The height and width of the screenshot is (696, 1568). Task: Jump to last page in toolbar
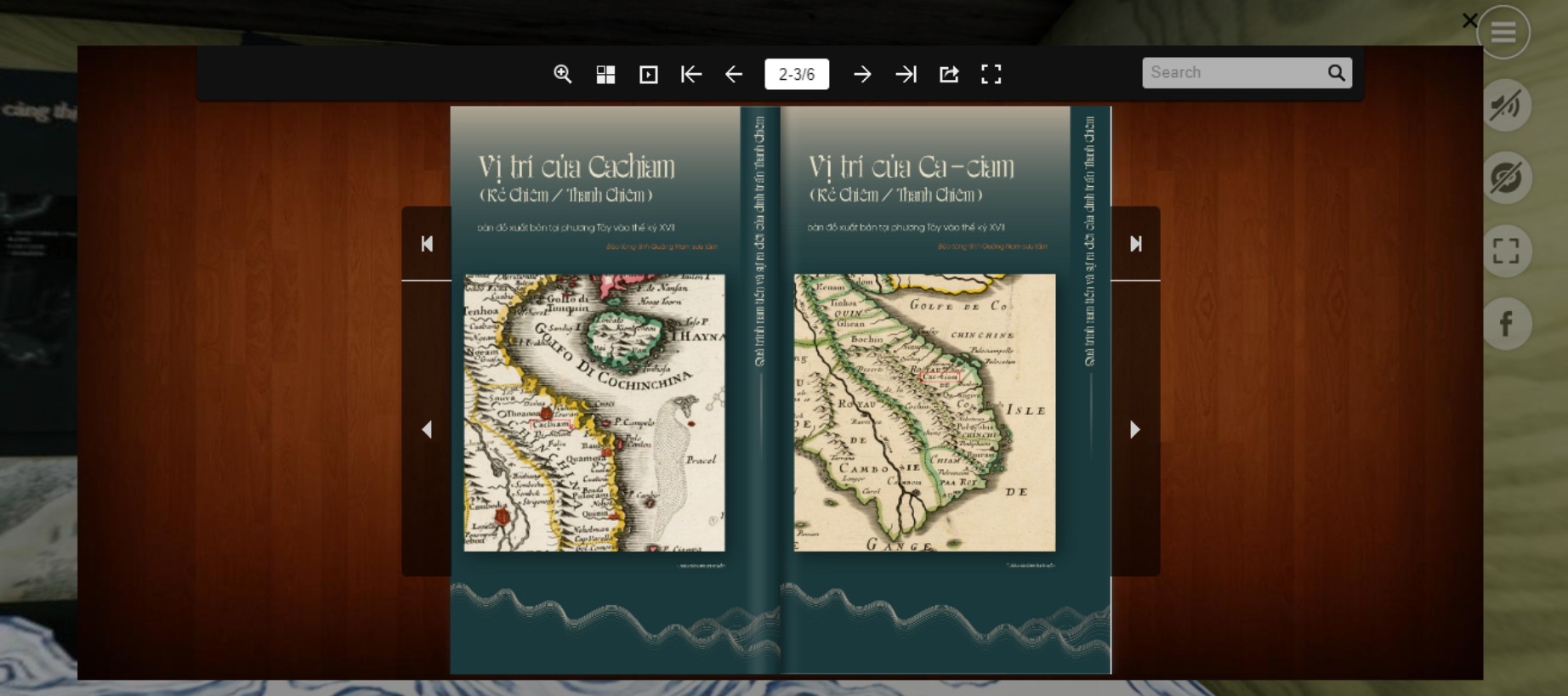pos(906,75)
